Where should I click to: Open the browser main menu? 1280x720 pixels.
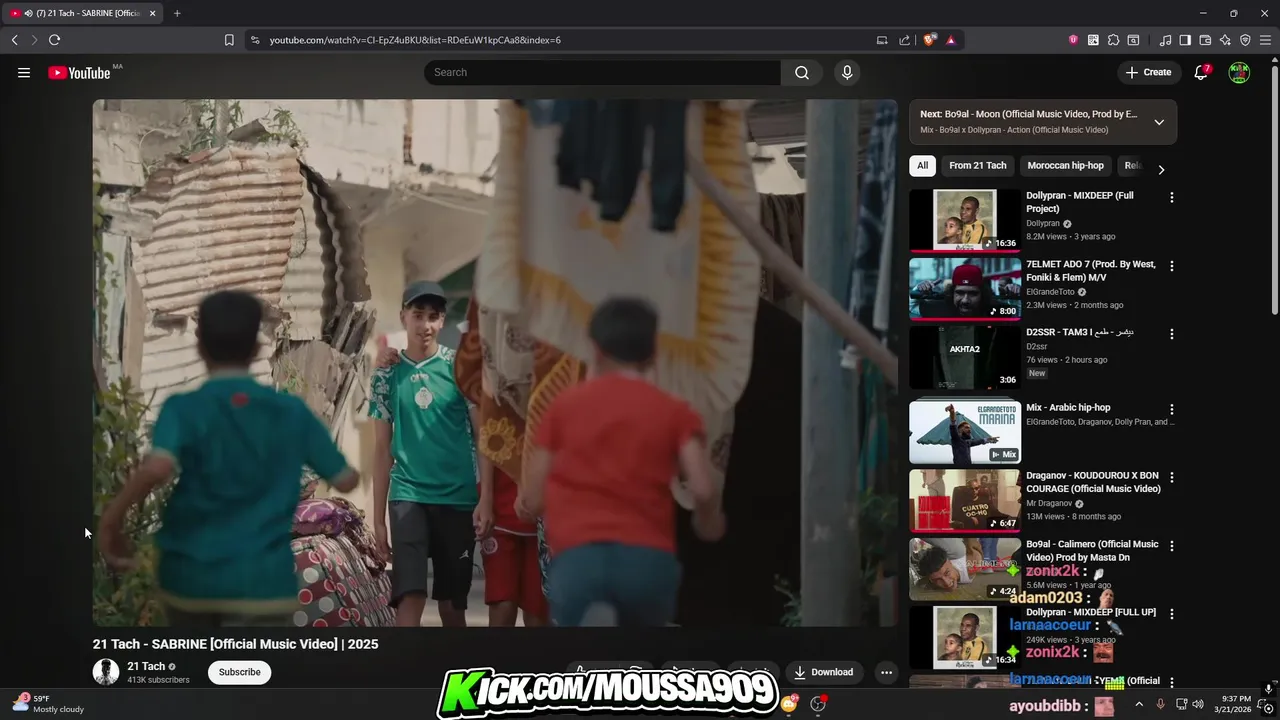(x=1265, y=40)
